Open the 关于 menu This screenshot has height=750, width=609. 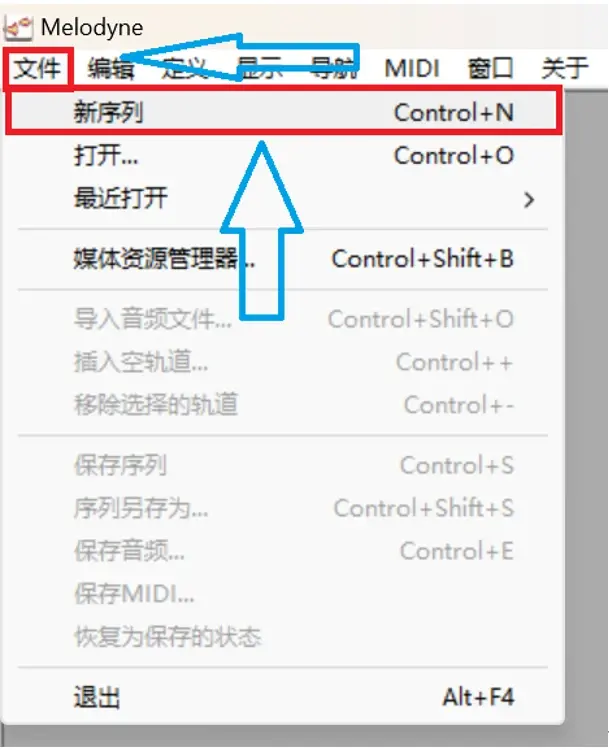point(565,68)
